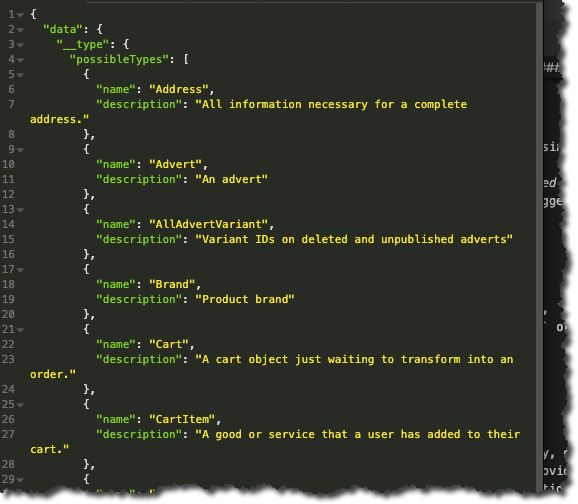The height and width of the screenshot is (504, 578).
Task: Collapse the "data" object fold on line 2
Action: [x=20, y=30]
